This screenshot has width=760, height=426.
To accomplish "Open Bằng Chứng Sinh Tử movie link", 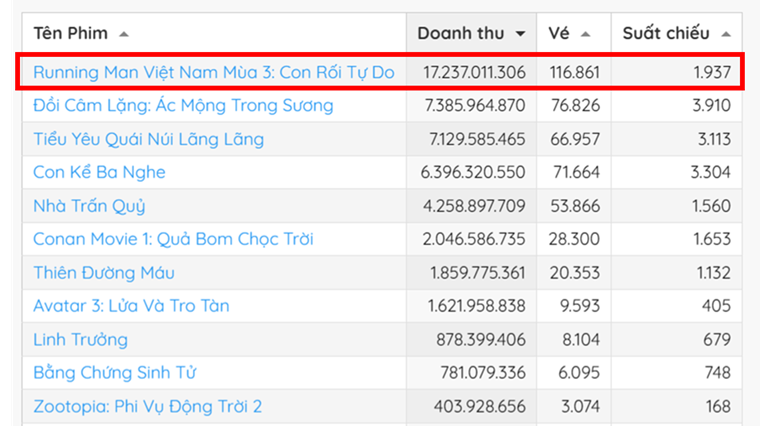I will [114, 373].
